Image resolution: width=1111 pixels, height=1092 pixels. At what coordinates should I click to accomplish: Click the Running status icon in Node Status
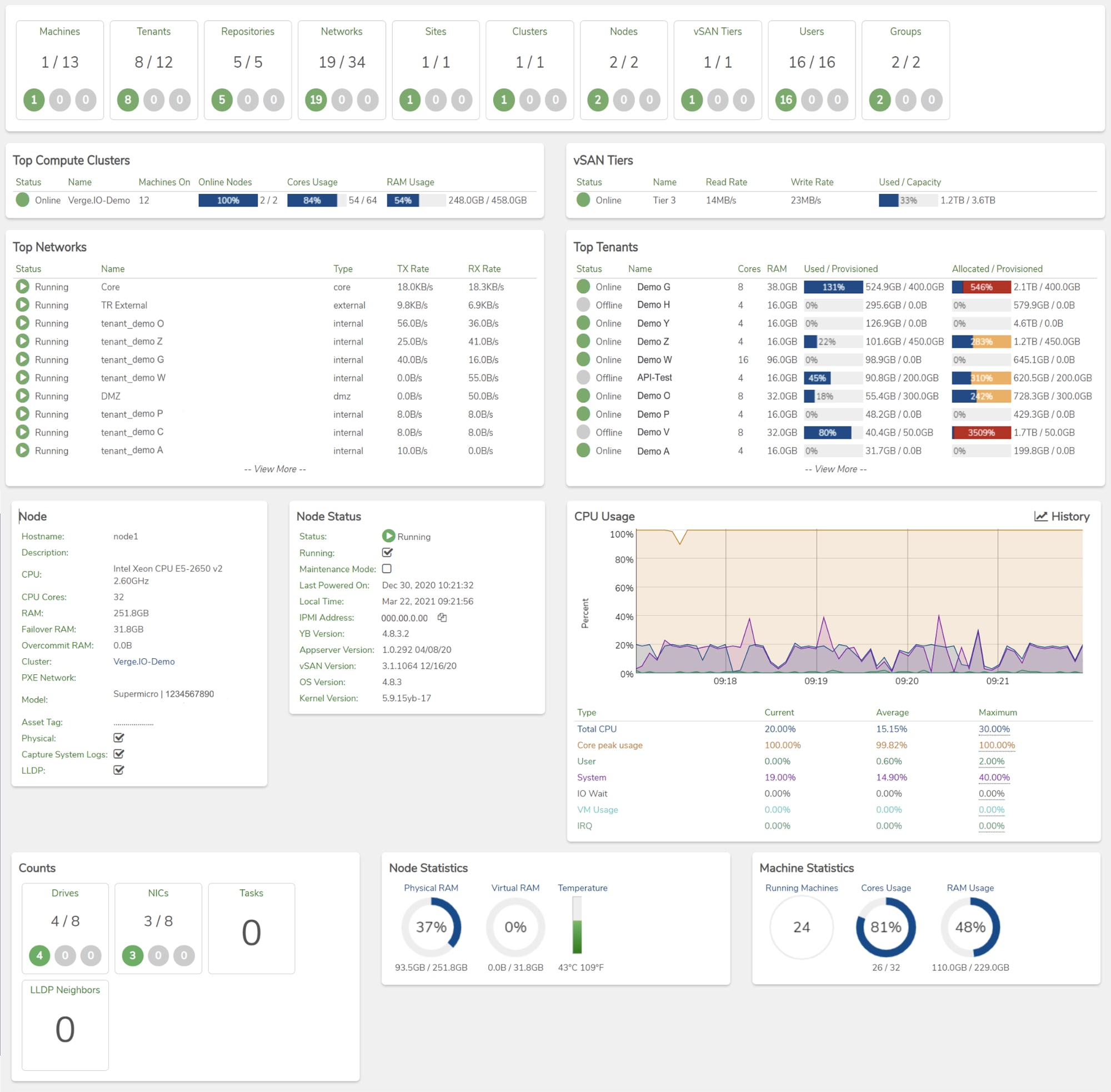coord(389,536)
